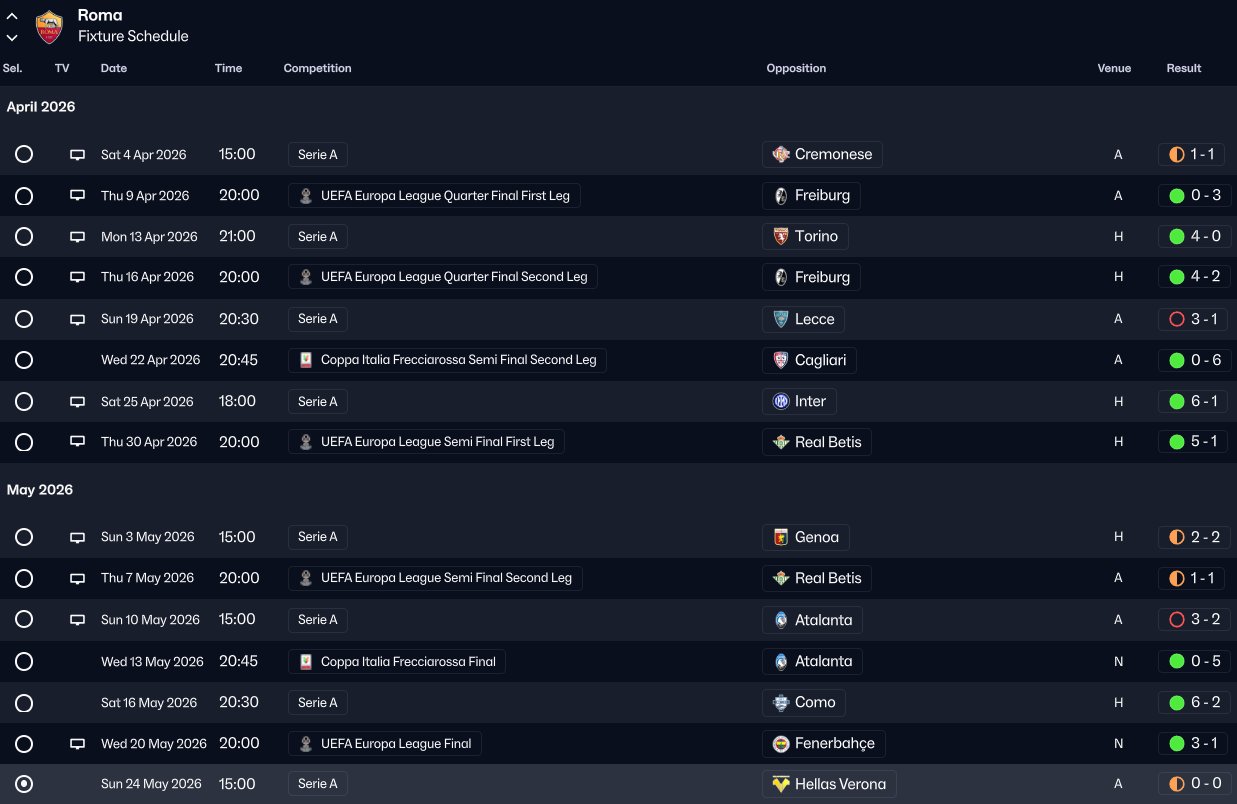Sort fixtures by Opposition column header
Viewport: 1237px width, 804px height.
coord(796,69)
